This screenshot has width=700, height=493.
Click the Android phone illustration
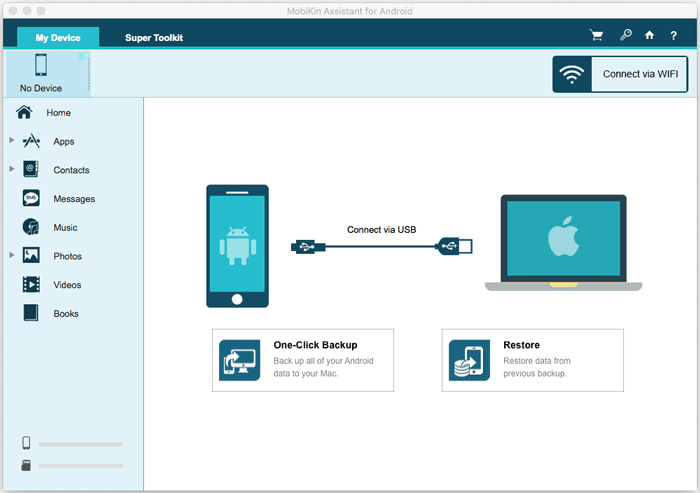point(238,246)
